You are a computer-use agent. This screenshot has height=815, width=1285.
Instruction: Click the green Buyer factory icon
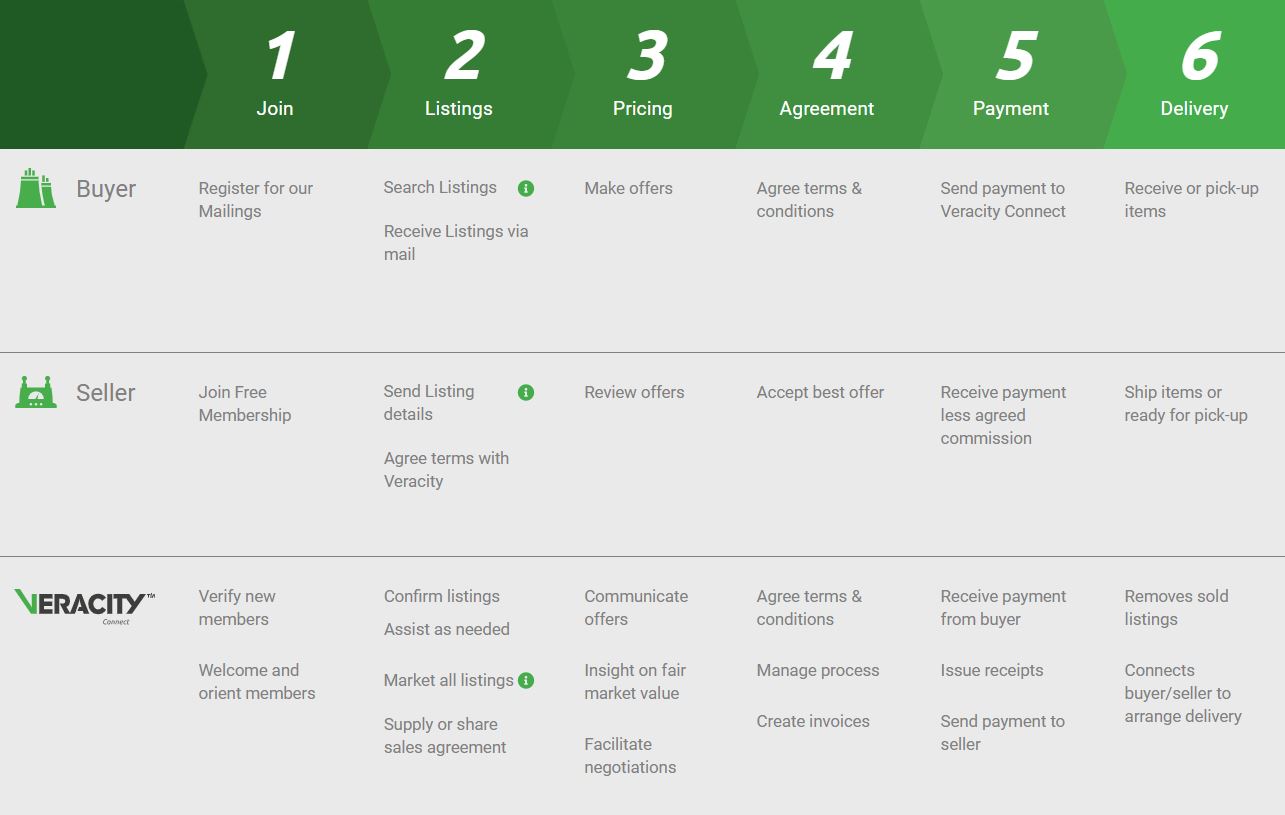[x=36, y=189]
